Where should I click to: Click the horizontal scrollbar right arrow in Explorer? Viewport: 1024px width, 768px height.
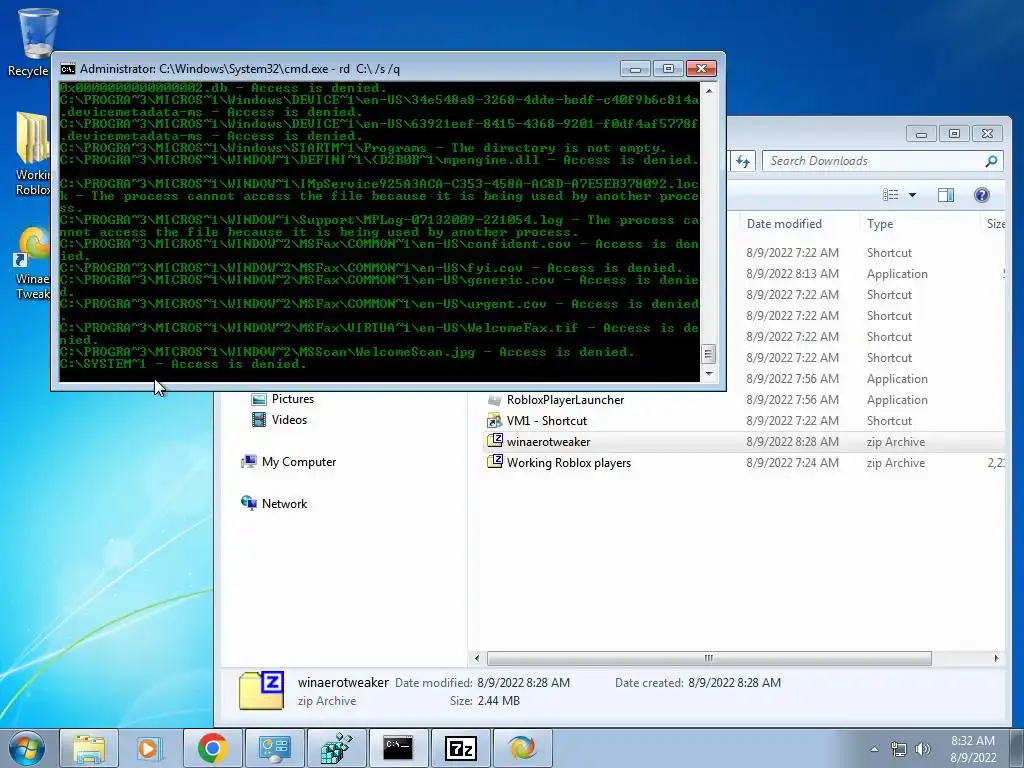tap(996, 658)
